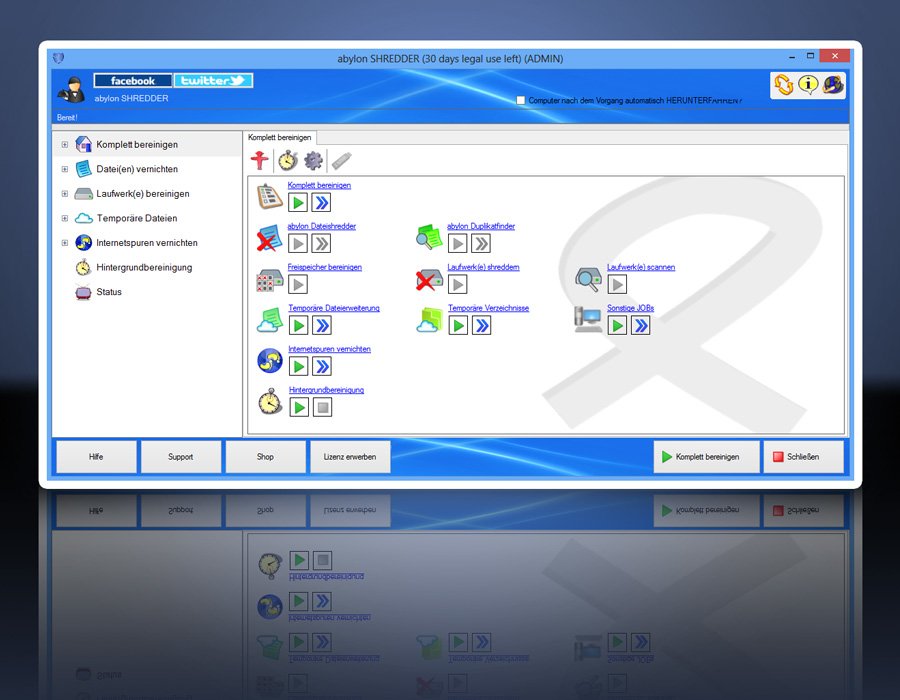Click the Schließen button
Screen dimensions: 900x700
804,457
